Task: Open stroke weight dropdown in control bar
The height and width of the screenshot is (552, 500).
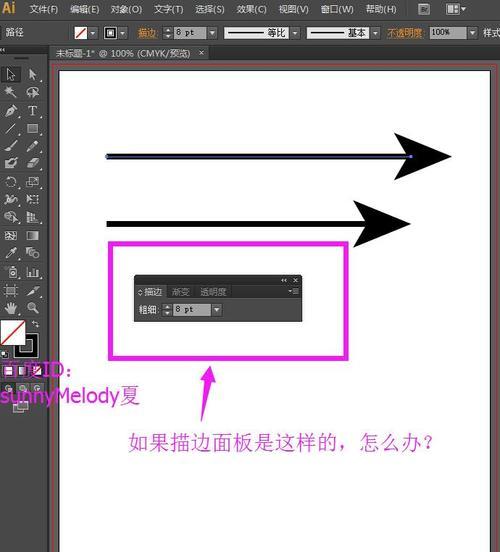Action: coord(212,33)
